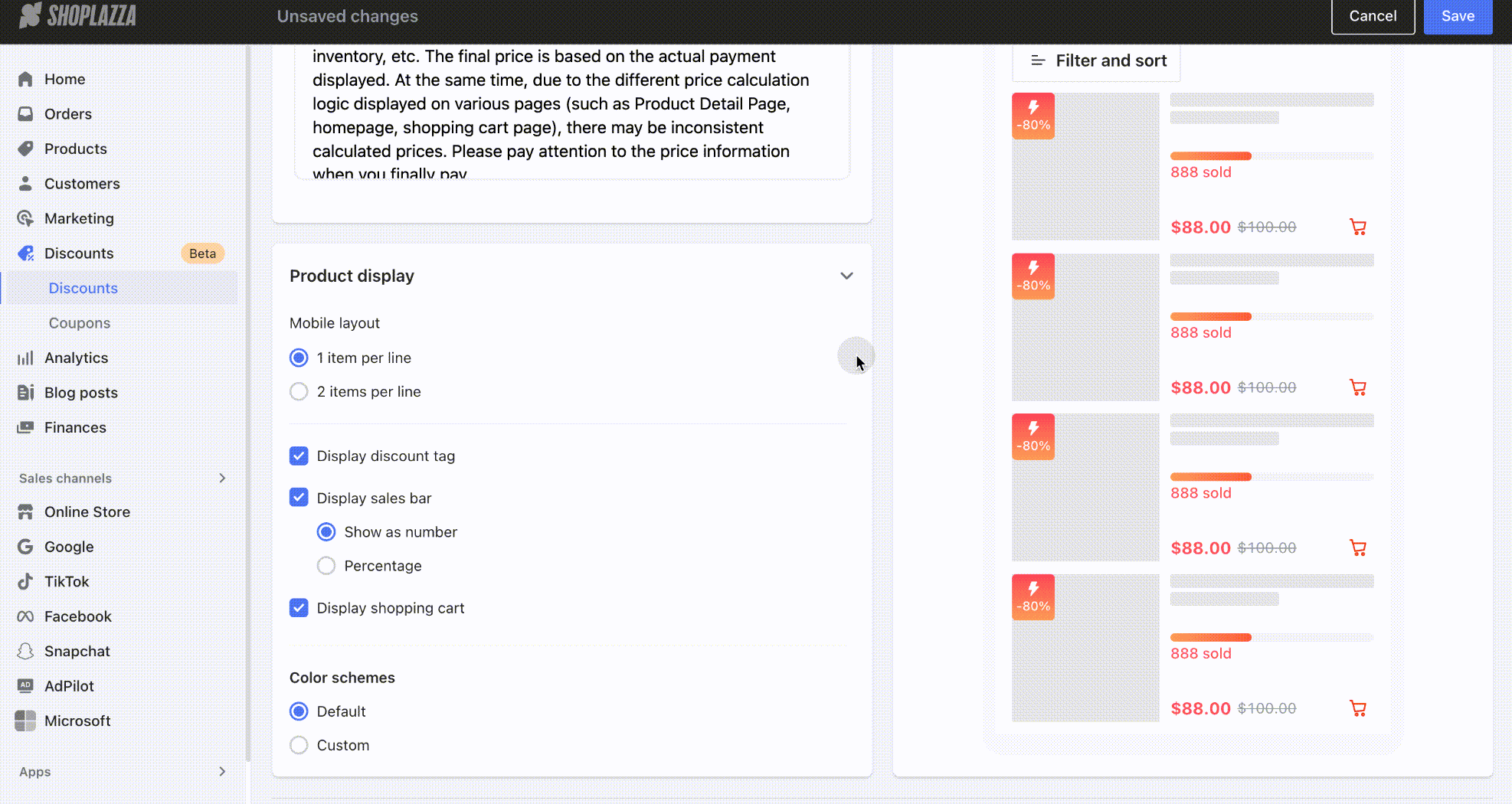The height and width of the screenshot is (804, 1512).
Task: Click the Filter and sort control
Action: (x=1097, y=61)
